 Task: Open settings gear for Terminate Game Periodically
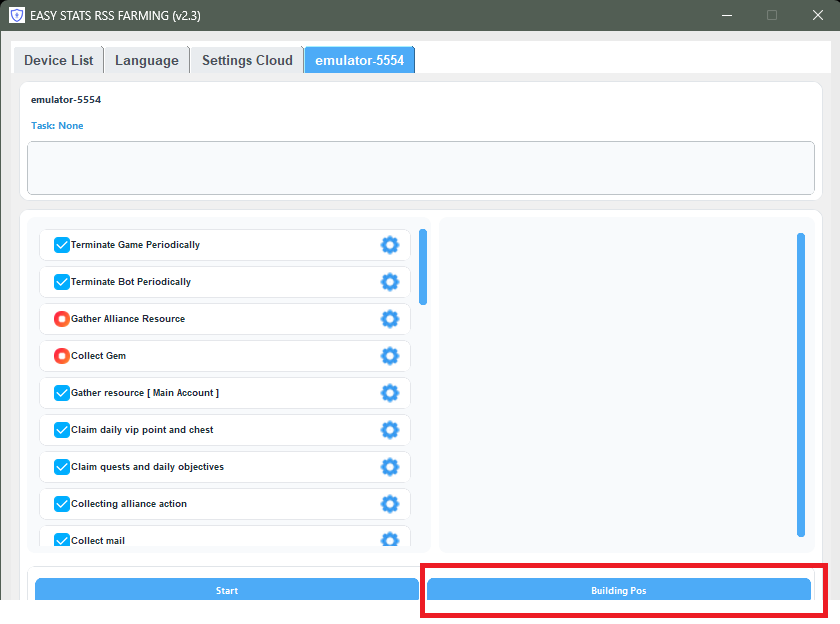389,245
